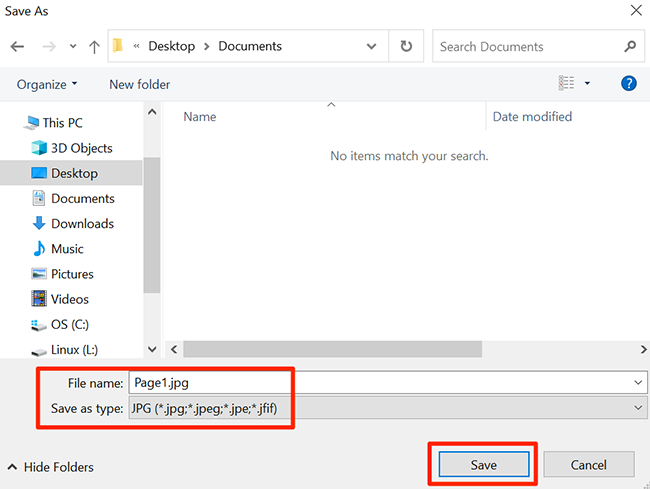Click the File name text field
The width and height of the screenshot is (650, 489).
[x=380, y=382]
